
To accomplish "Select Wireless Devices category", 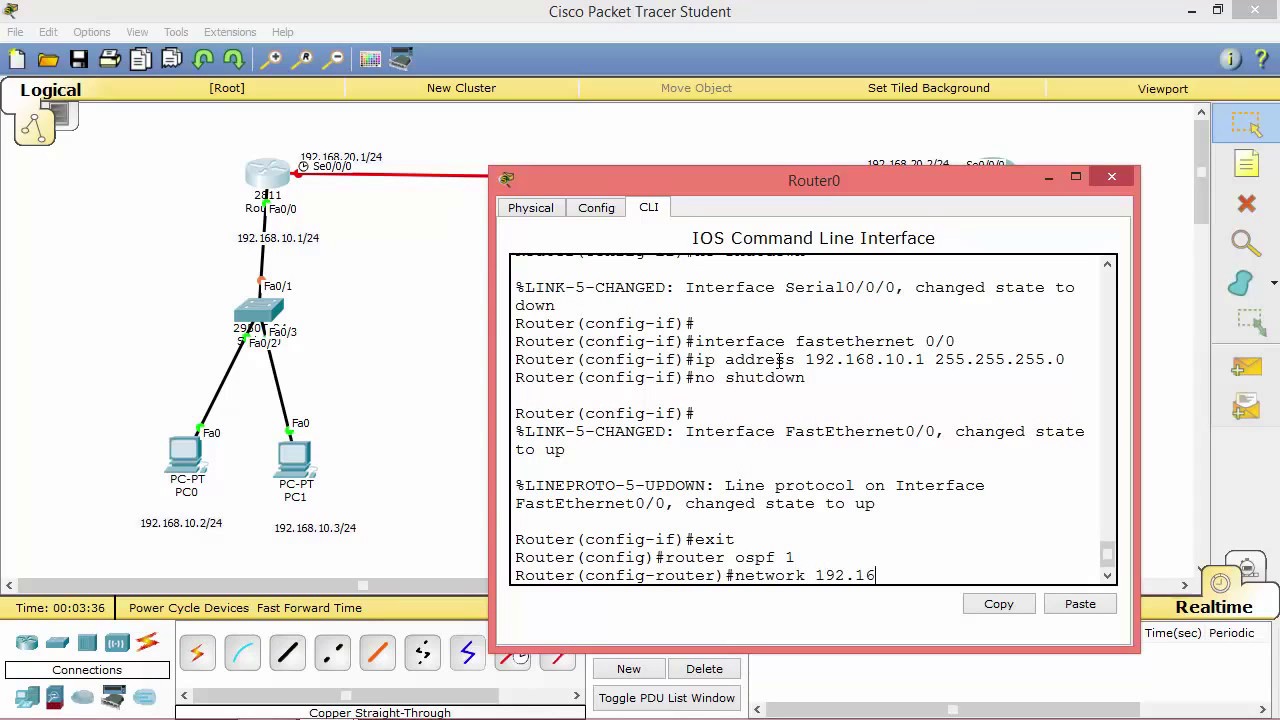I will (x=117, y=643).
